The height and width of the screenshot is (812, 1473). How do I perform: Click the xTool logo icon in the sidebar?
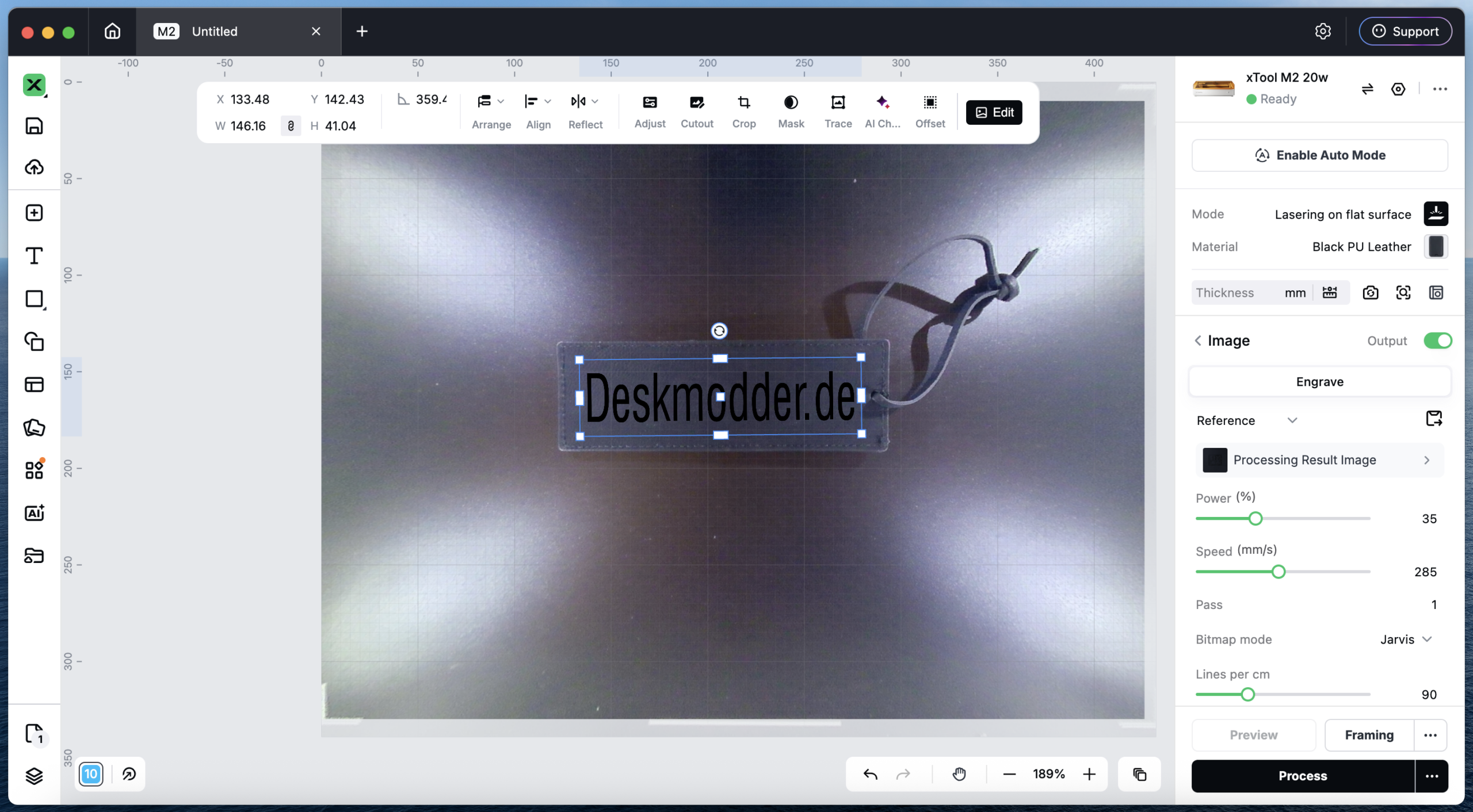[34, 85]
